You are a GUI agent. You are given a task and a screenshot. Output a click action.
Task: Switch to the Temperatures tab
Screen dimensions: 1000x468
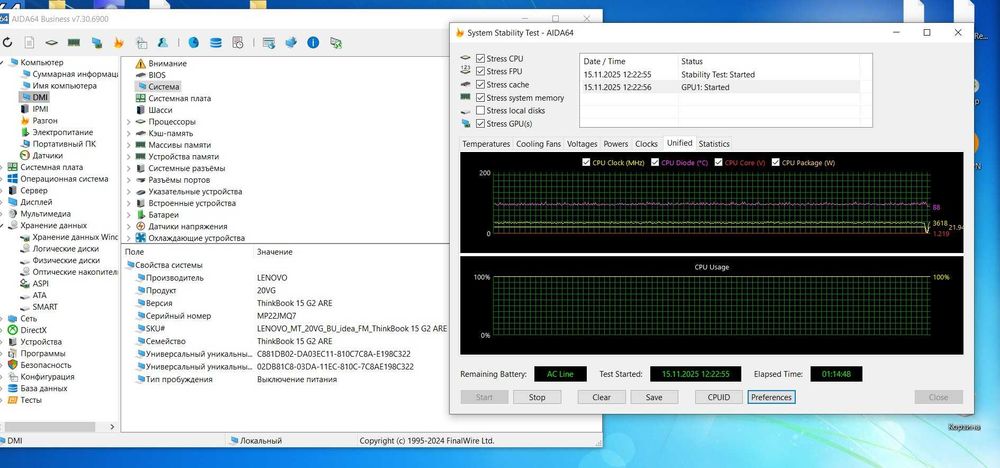tap(486, 144)
